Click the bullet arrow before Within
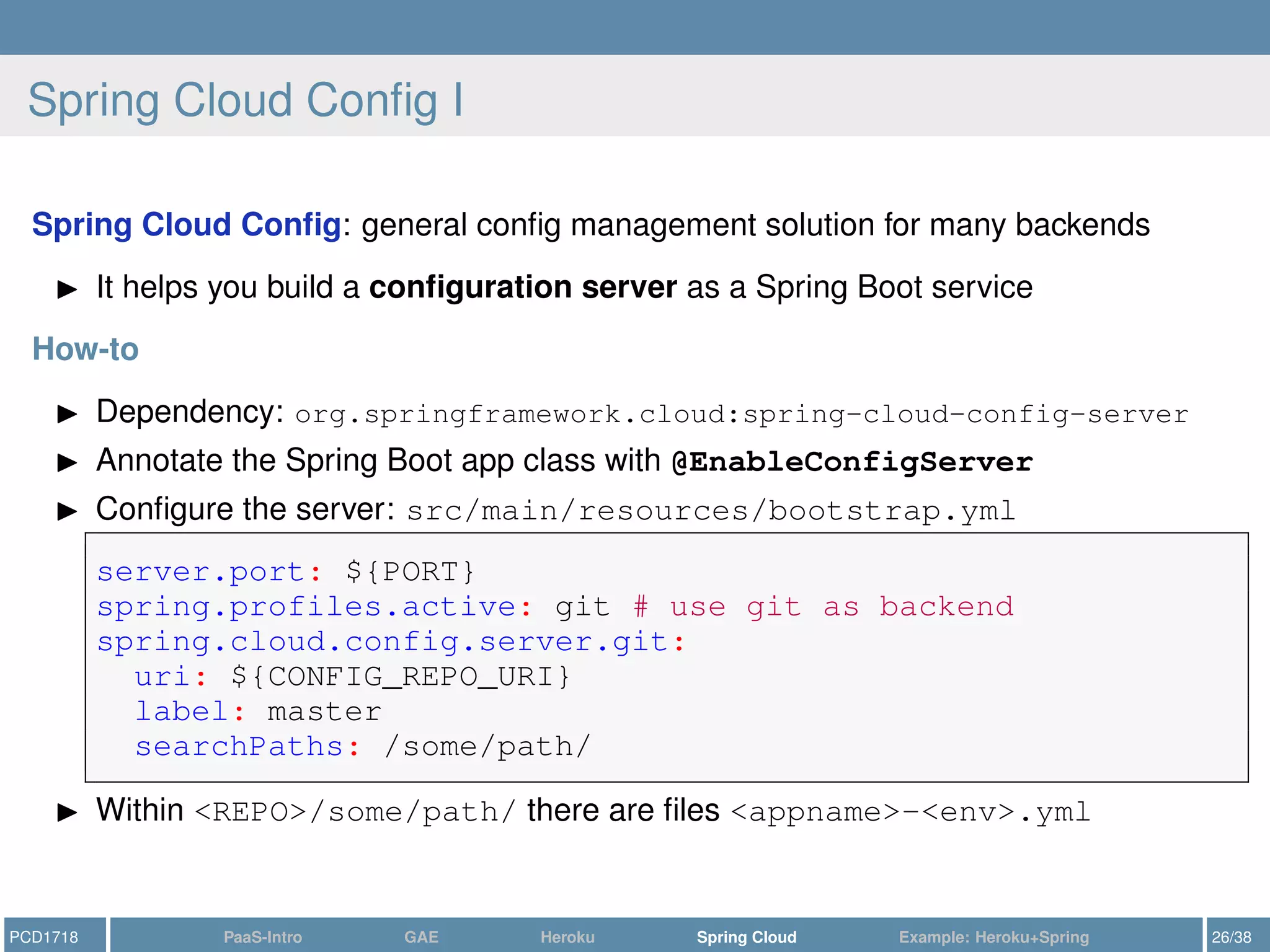 click(67, 812)
